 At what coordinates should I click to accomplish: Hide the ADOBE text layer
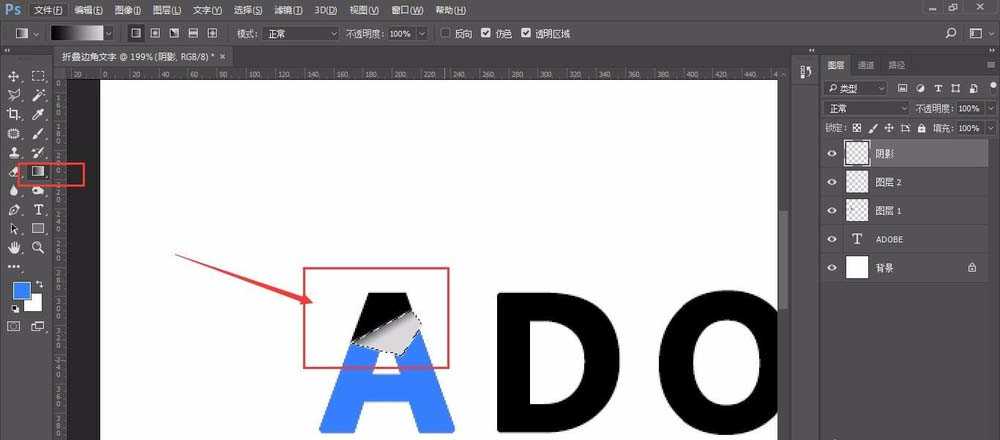coord(831,239)
